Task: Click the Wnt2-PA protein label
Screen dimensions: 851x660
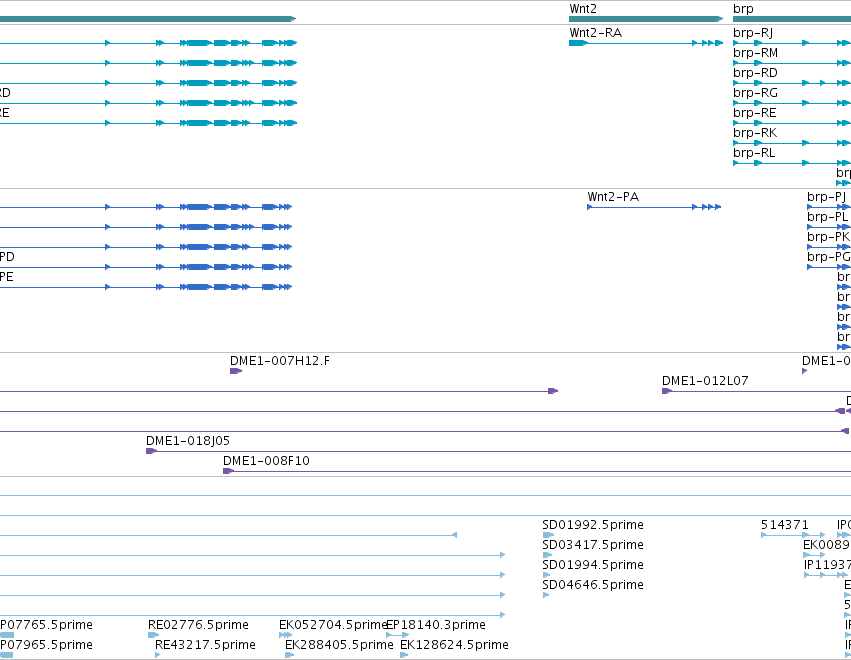Action: (x=613, y=196)
